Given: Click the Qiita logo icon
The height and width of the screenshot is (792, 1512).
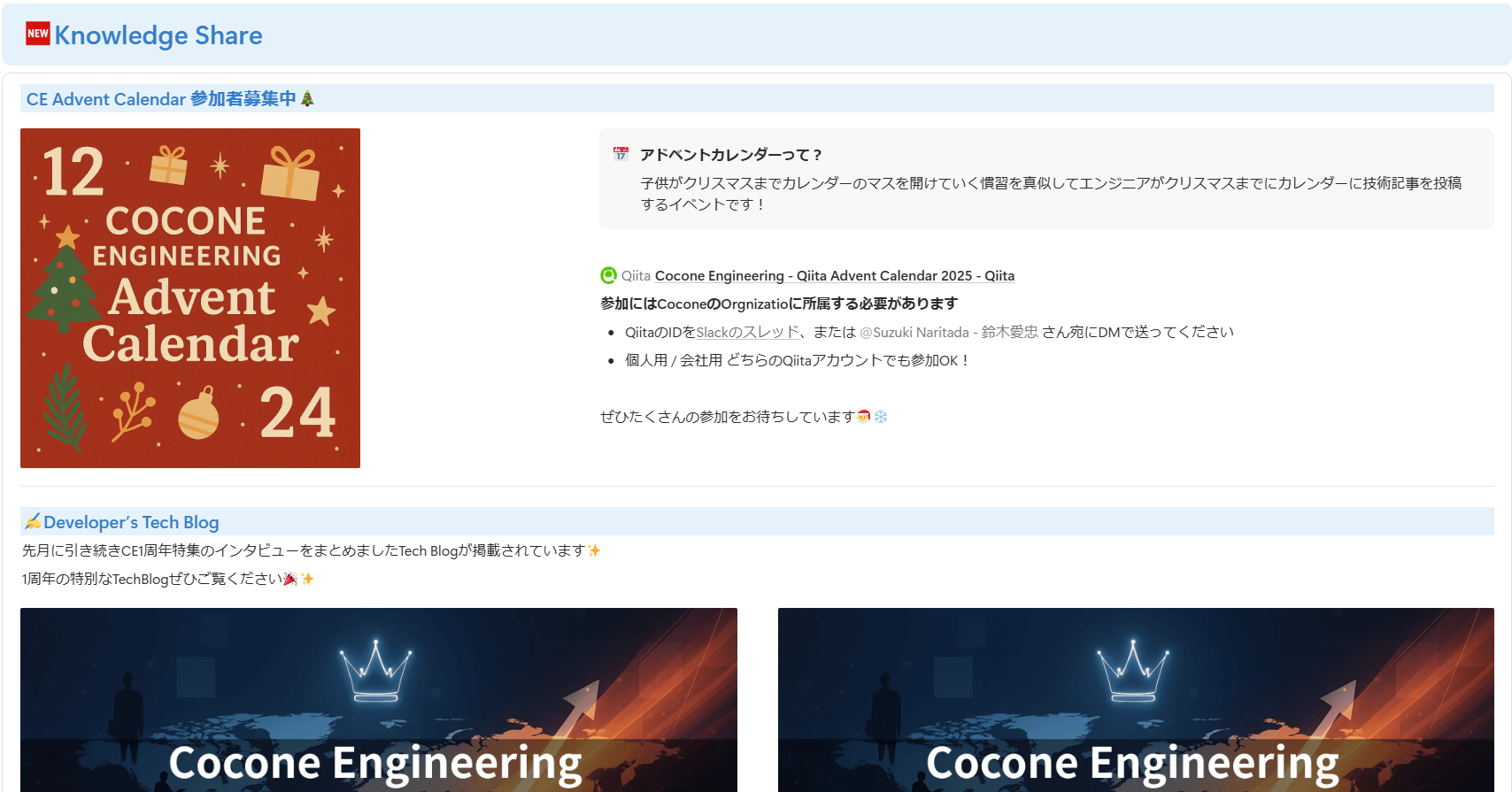Looking at the screenshot, I should point(608,275).
